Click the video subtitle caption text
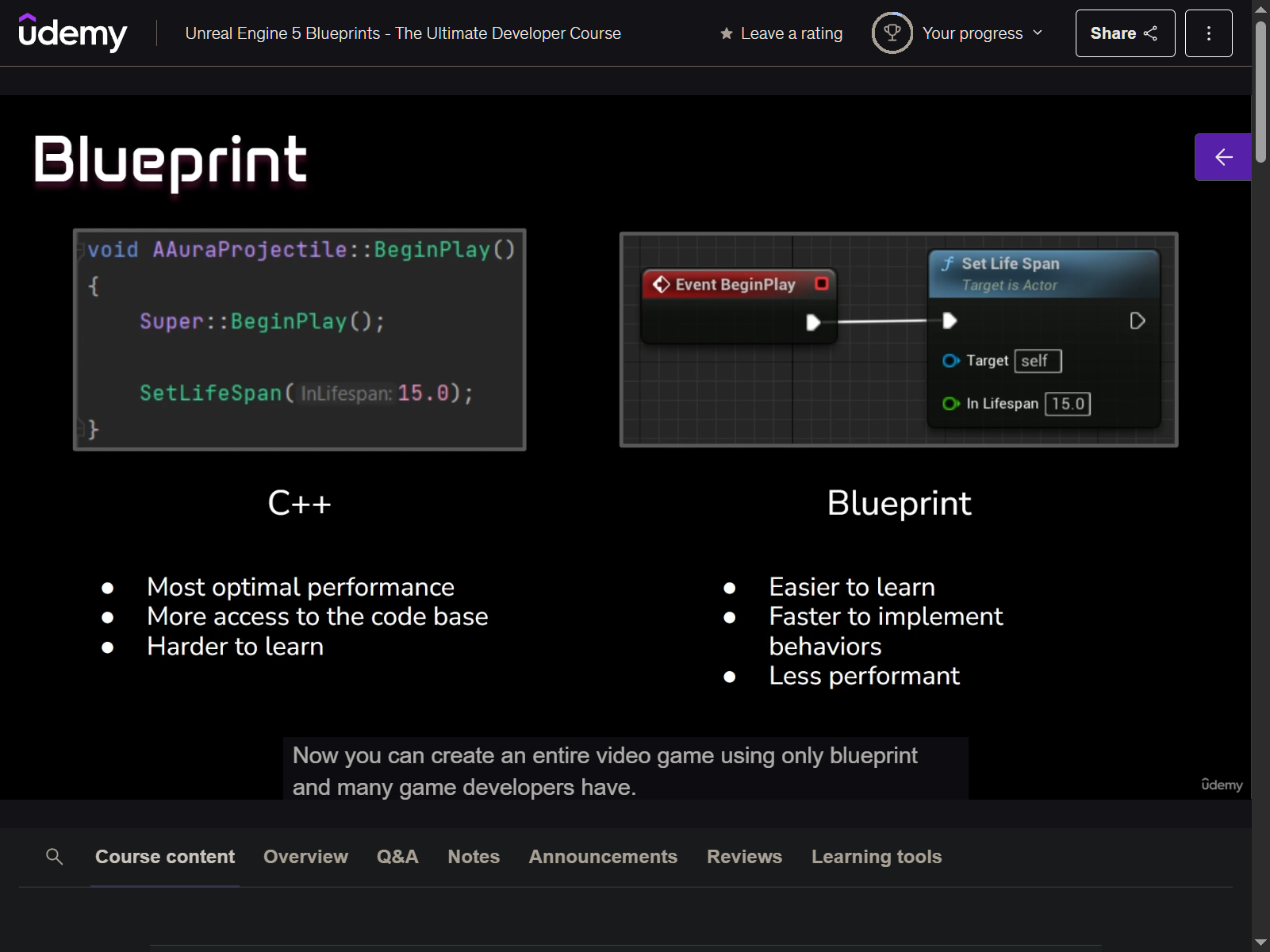Screen dimensions: 1270x952 coord(625,770)
